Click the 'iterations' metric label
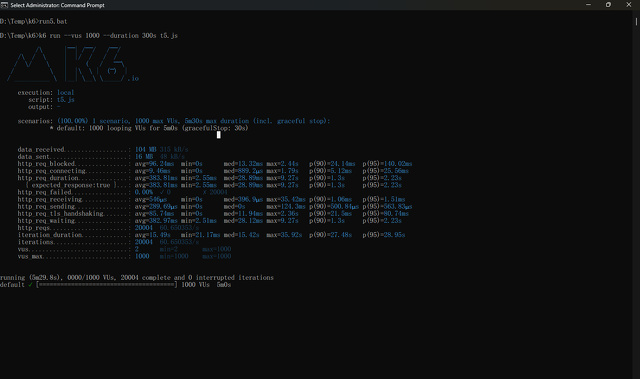 [36, 242]
